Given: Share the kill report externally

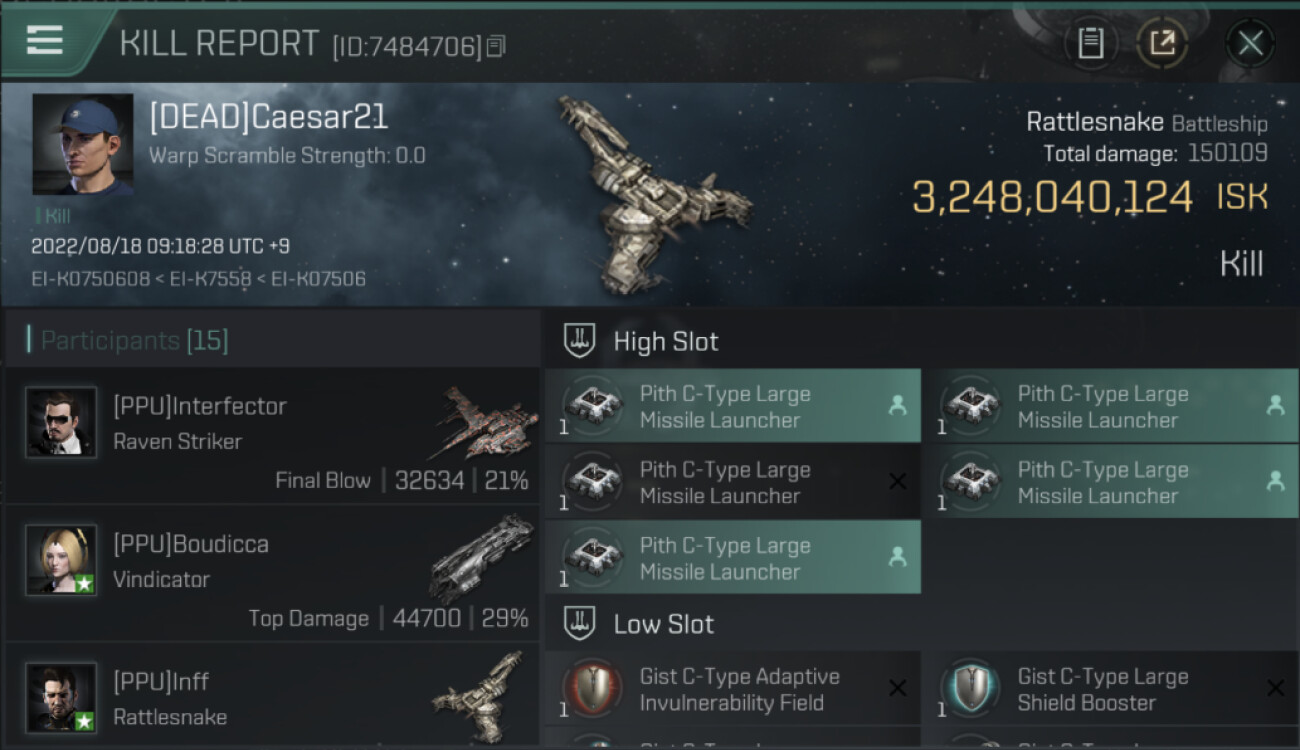Looking at the screenshot, I should 1161,43.
